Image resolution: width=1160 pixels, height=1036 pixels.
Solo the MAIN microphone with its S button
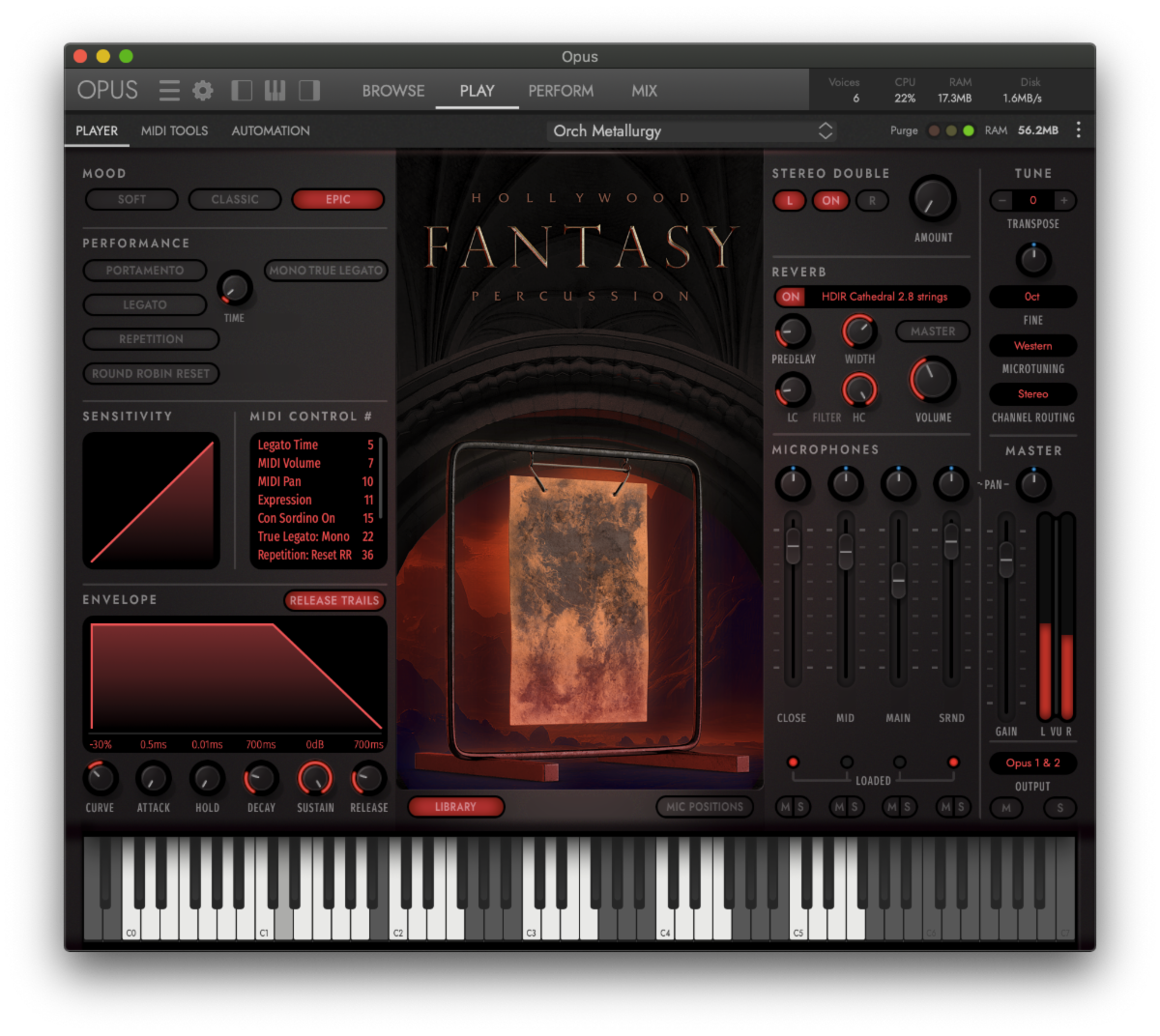pyautogui.click(x=907, y=807)
